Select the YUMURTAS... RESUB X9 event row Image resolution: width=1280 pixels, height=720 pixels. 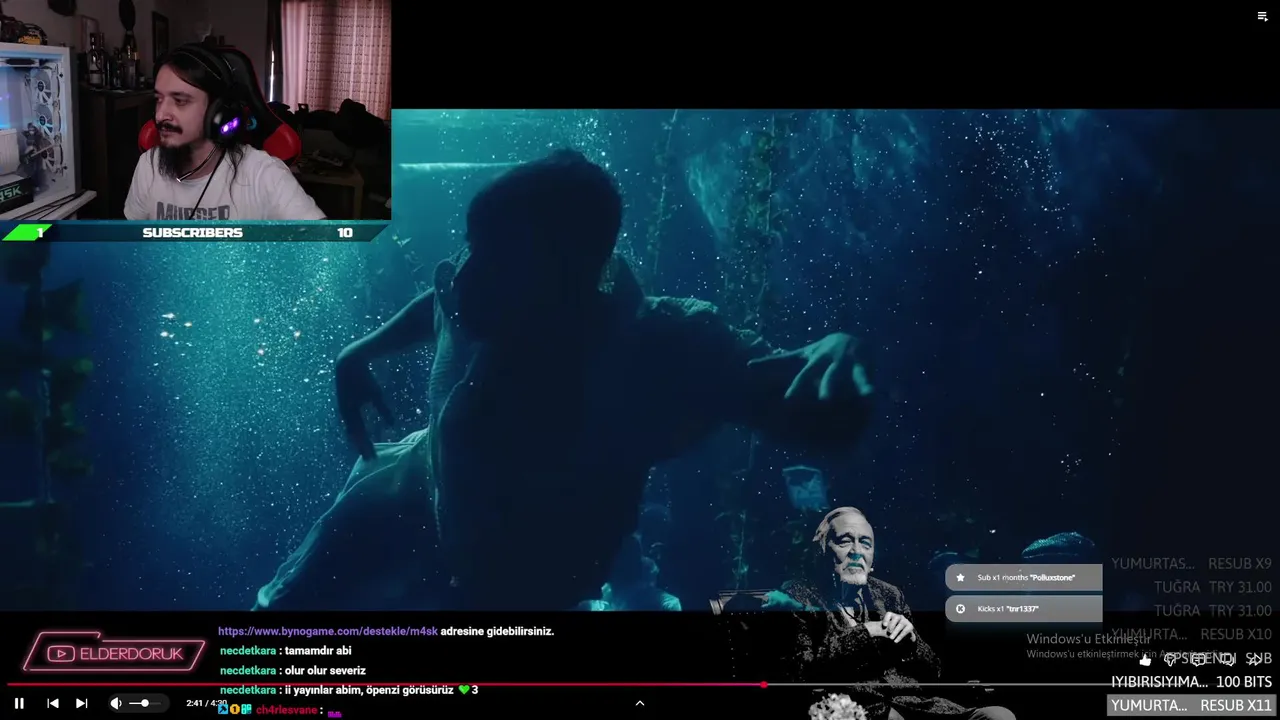[x=1192, y=564]
